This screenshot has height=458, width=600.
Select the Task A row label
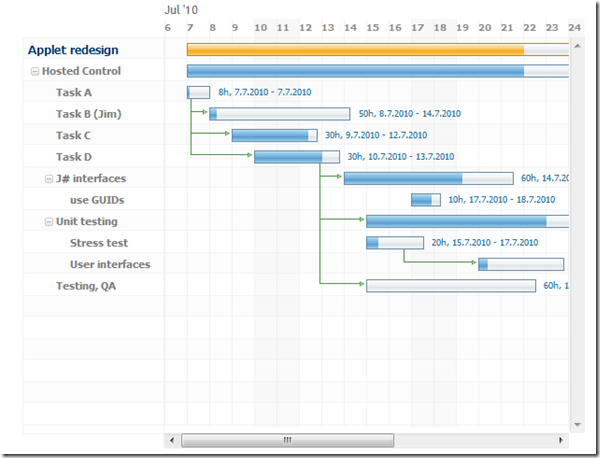tap(74, 93)
